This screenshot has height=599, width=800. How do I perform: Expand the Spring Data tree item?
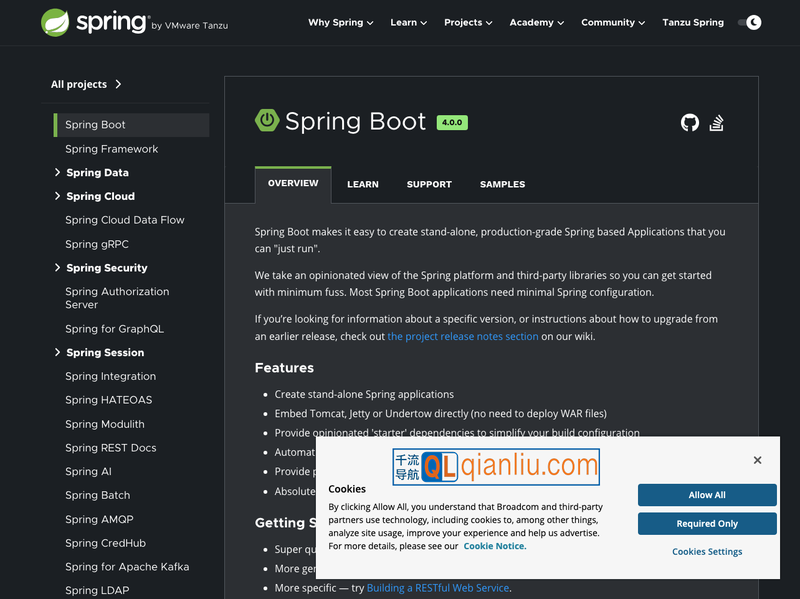coord(57,172)
